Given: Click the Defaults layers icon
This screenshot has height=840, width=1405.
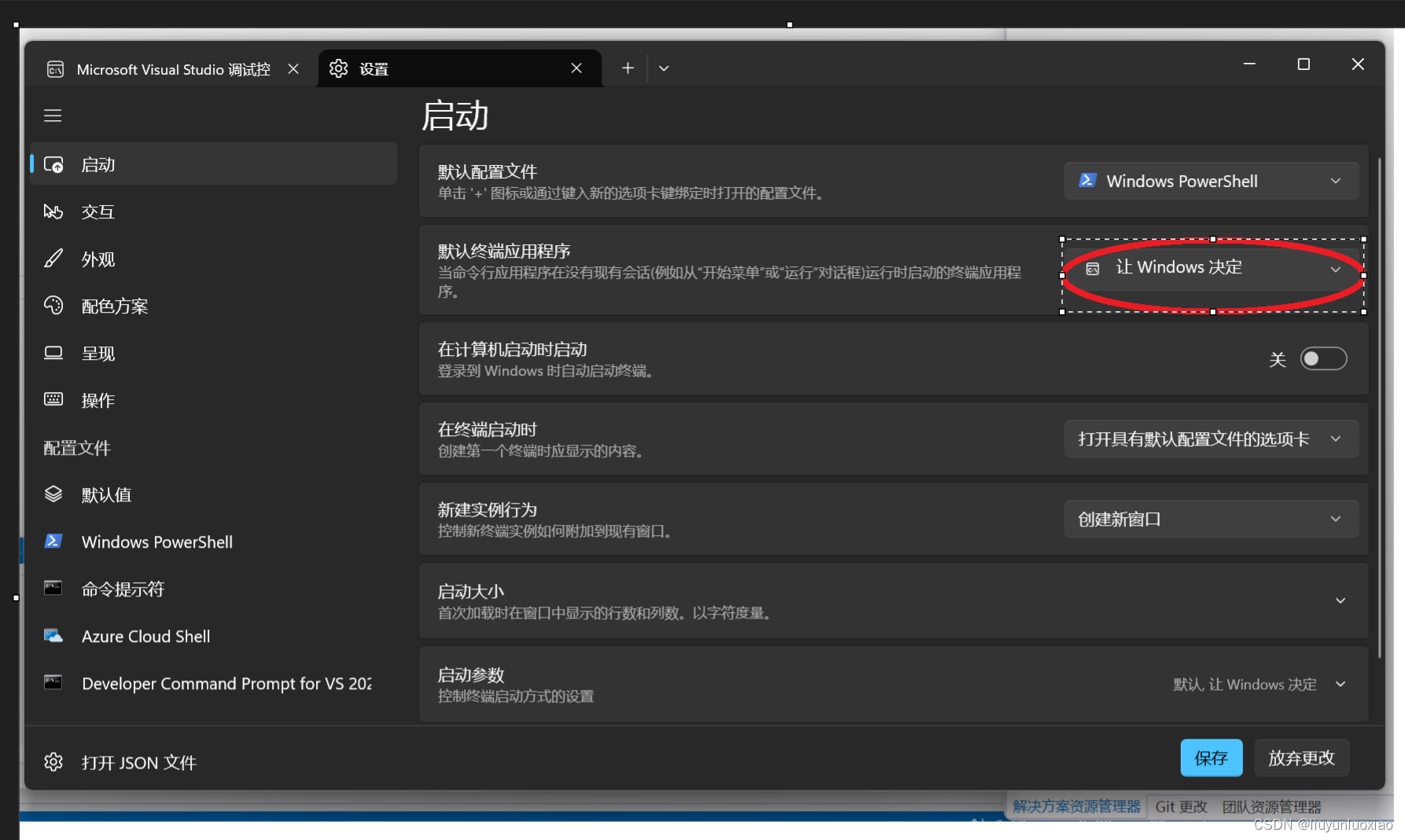Looking at the screenshot, I should (x=53, y=494).
